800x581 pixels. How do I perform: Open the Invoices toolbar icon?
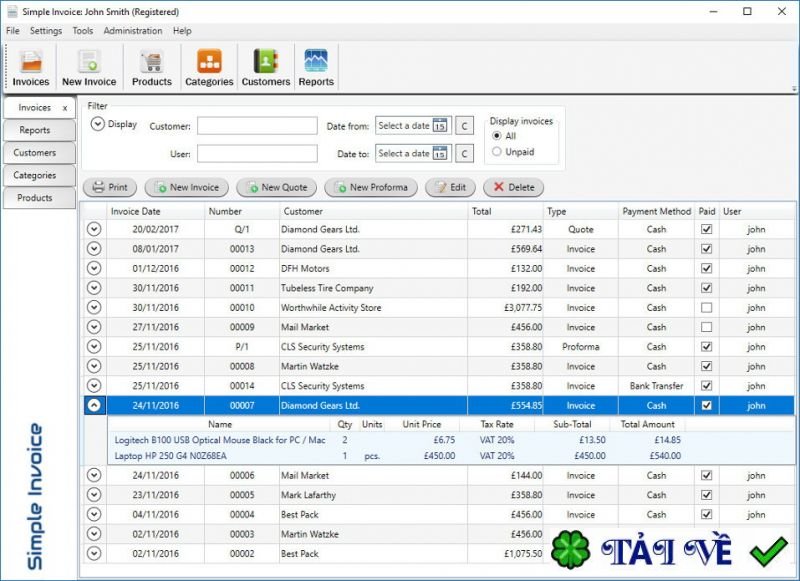pyautogui.click(x=29, y=64)
